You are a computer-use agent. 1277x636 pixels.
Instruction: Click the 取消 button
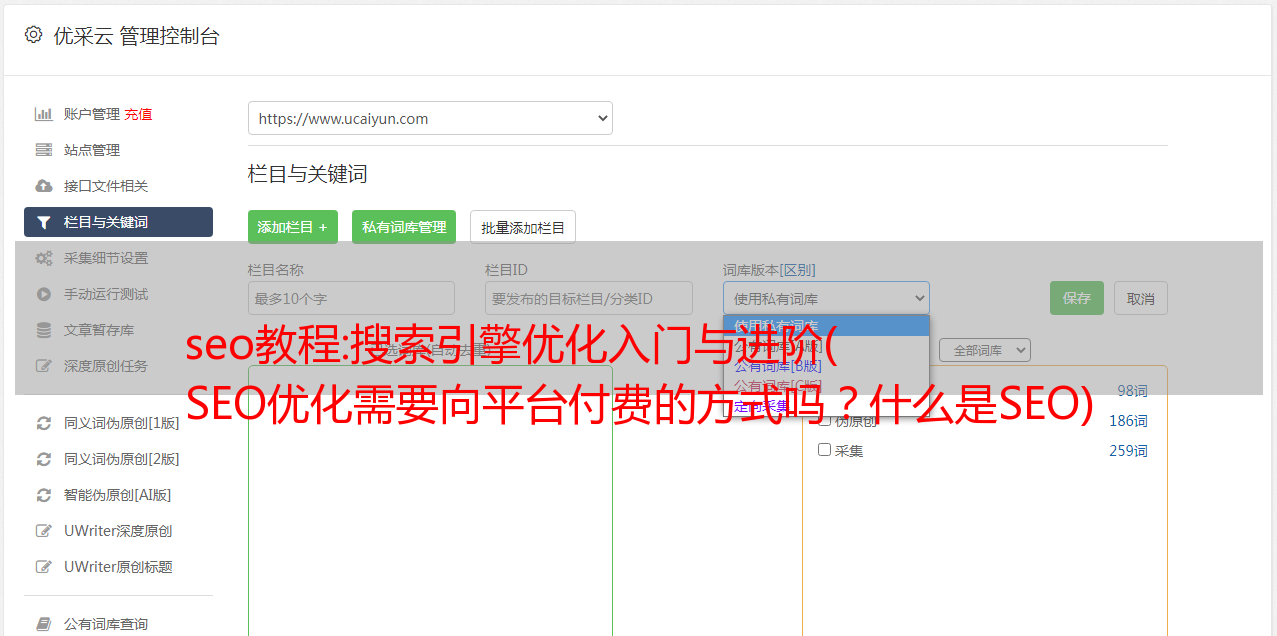pos(1141,298)
